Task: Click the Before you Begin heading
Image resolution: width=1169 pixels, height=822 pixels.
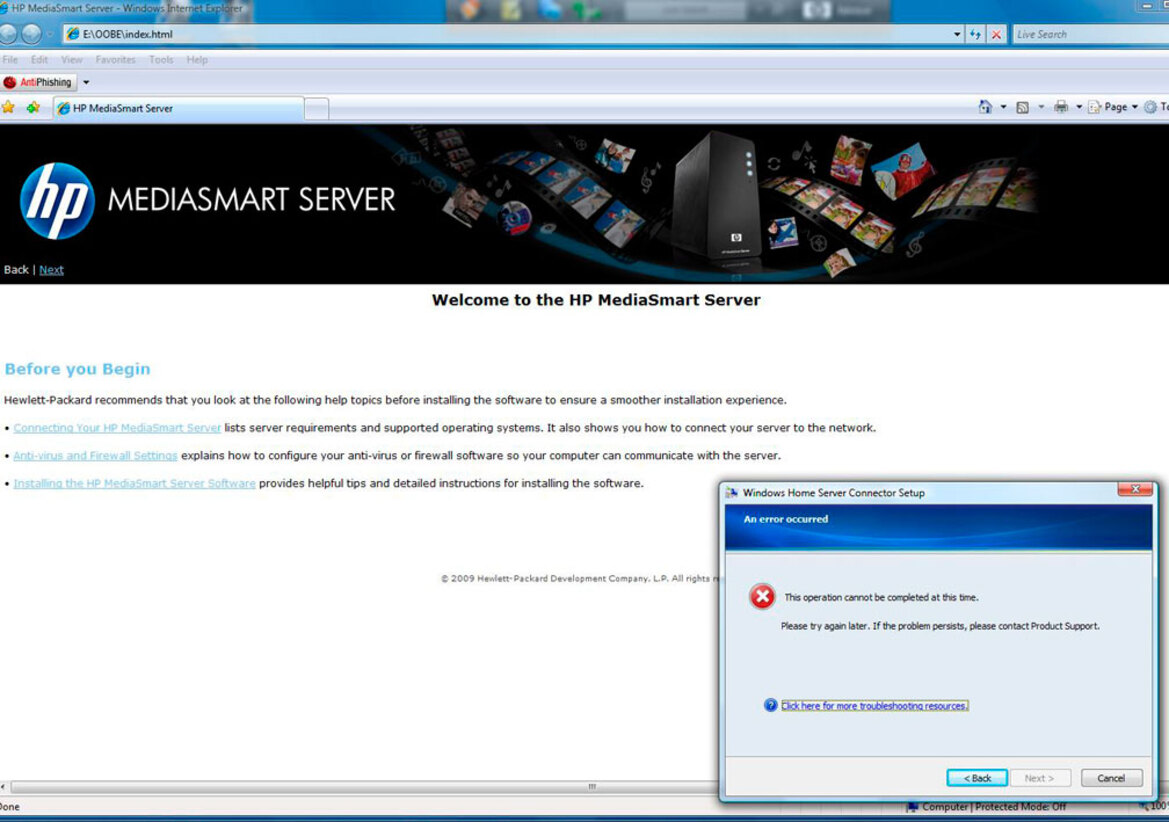Action: pos(78,369)
